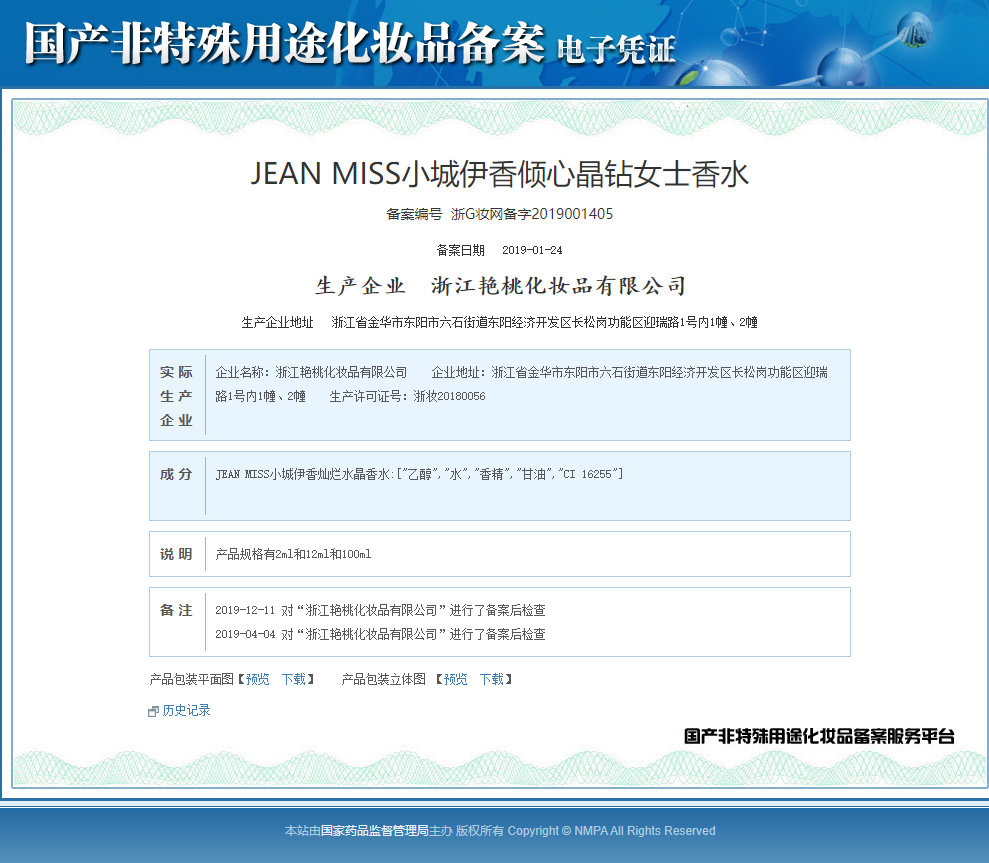
Task: Click the filing date 2019-01-24
Action: [x=532, y=250]
